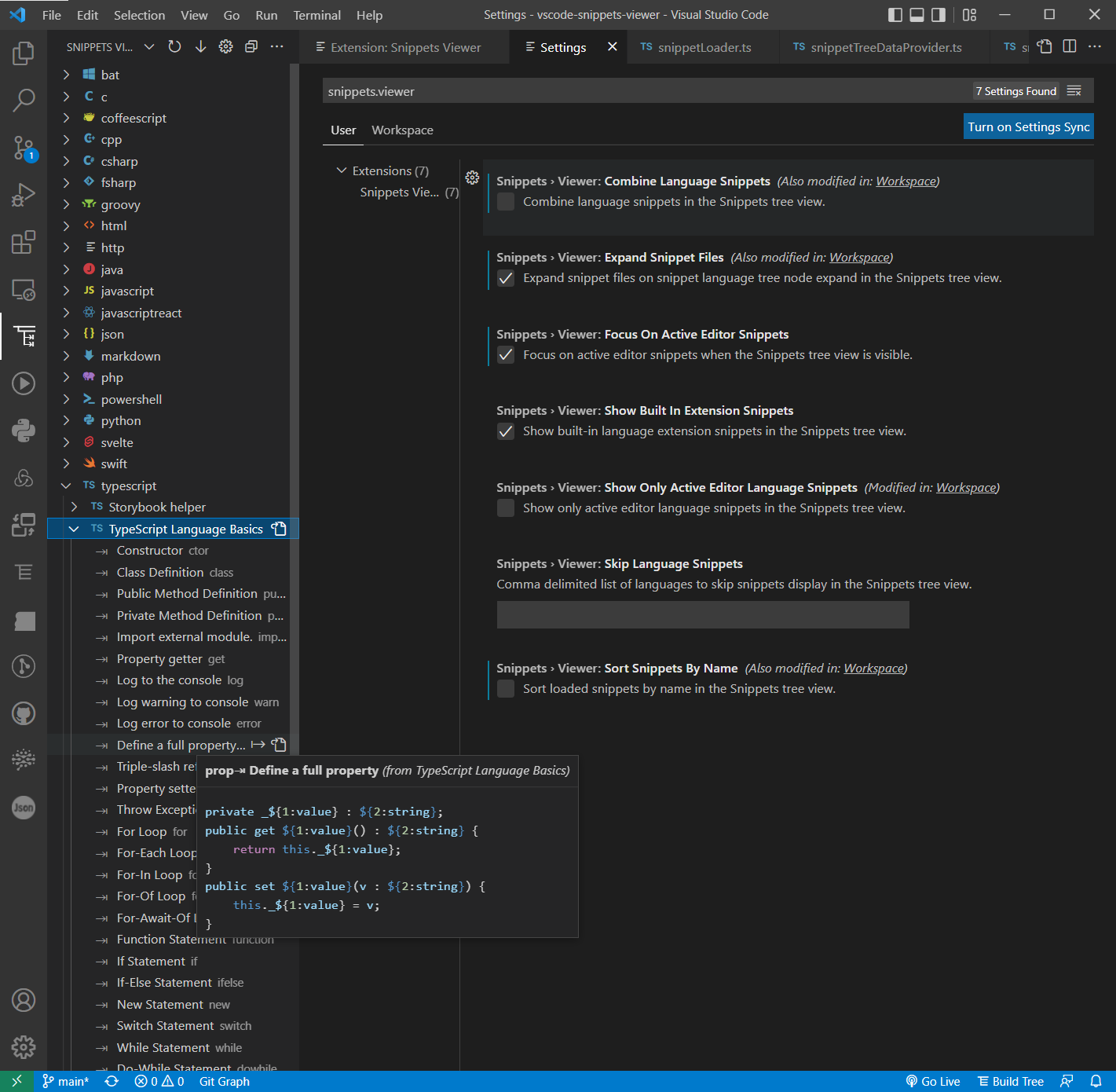The image size is (1116, 1092).
Task: Collapse the typescript language node
Action: pos(66,486)
